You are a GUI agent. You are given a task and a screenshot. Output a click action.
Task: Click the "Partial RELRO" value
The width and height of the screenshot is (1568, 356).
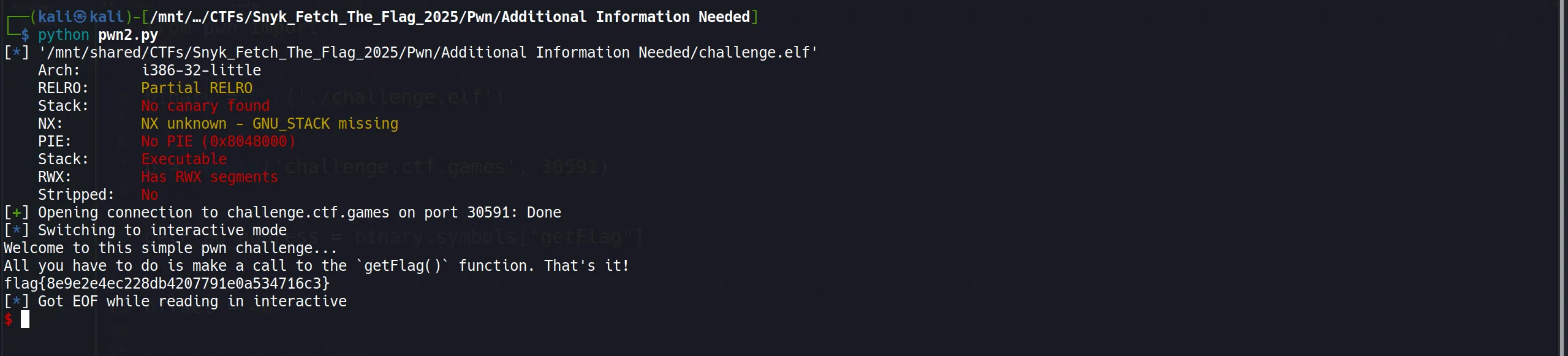coord(197,88)
